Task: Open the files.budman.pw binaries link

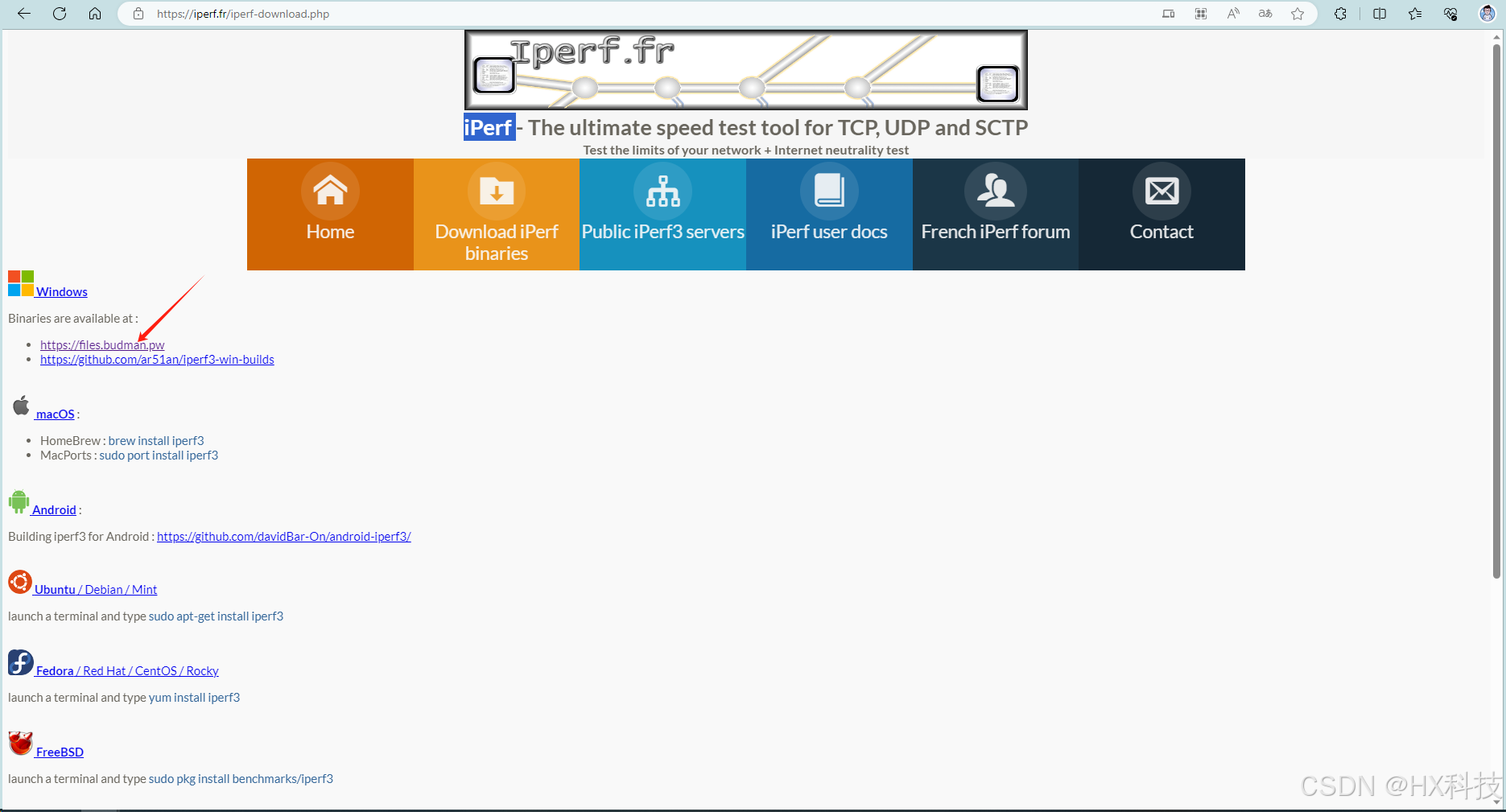Action: [102, 344]
